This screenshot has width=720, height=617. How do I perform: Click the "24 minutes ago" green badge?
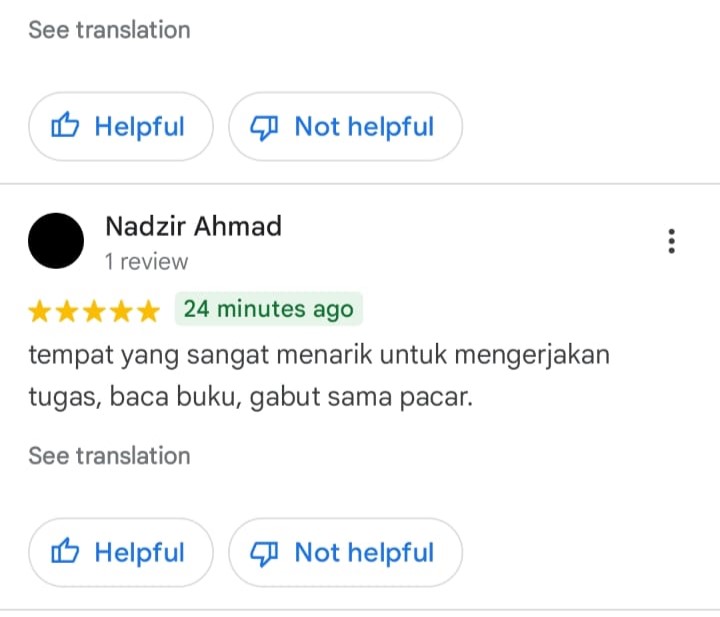pos(268,309)
